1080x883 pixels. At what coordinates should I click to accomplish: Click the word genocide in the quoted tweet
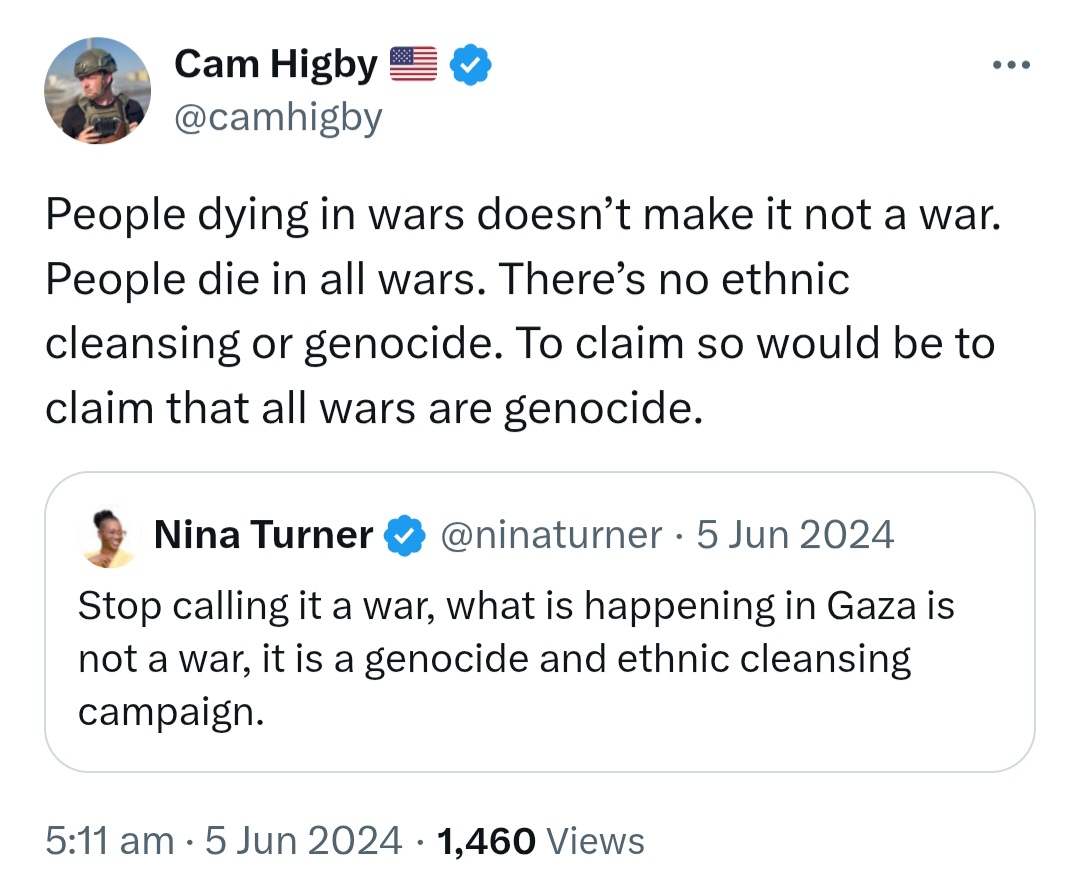(448, 659)
